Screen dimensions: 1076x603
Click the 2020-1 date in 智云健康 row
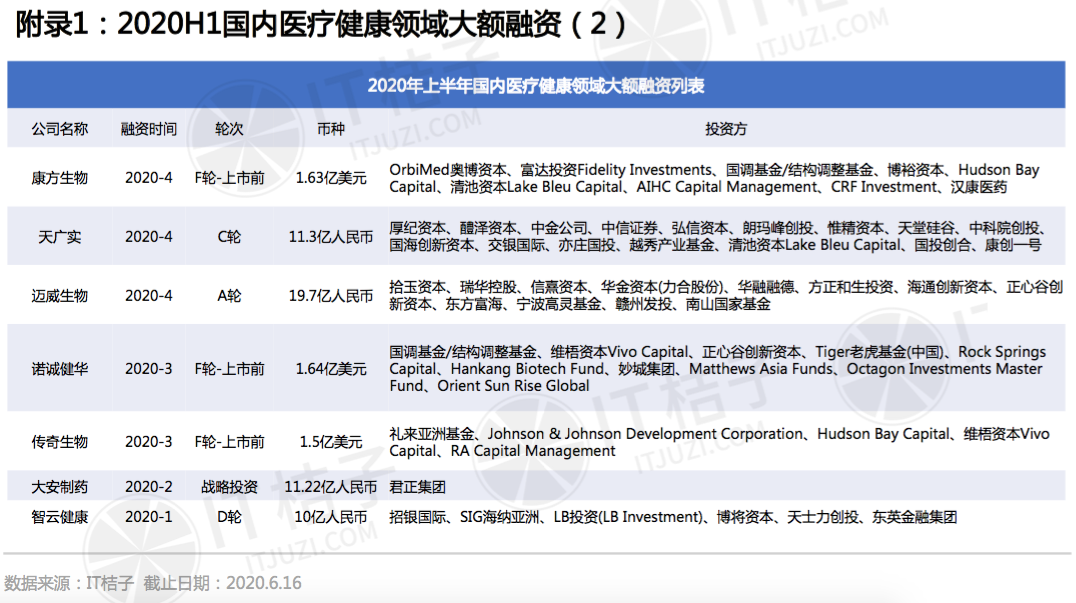[x=149, y=517]
